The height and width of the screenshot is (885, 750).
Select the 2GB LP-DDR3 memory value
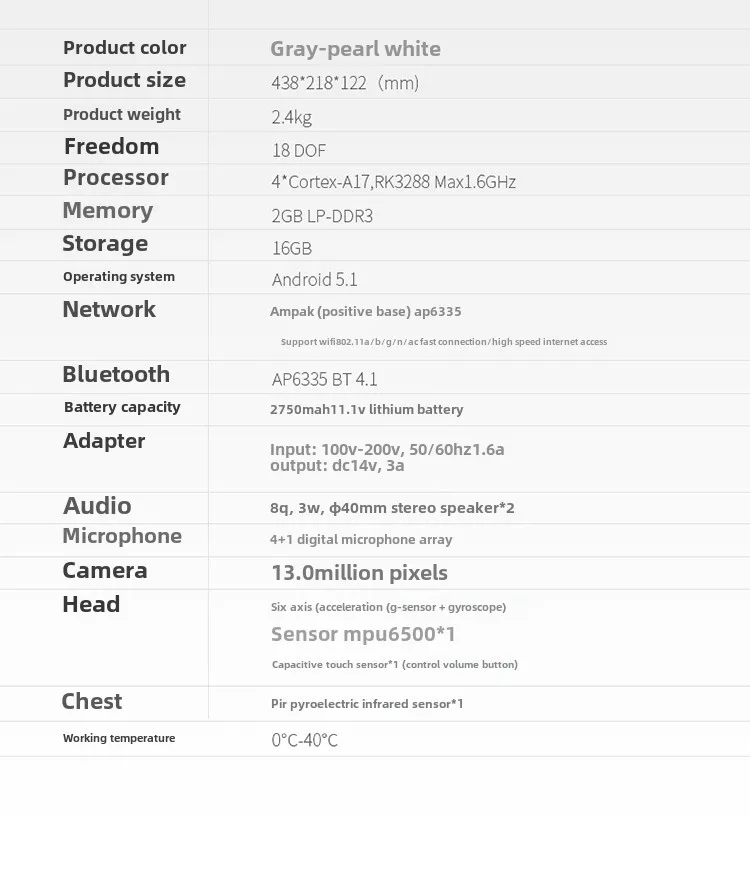tap(322, 216)
